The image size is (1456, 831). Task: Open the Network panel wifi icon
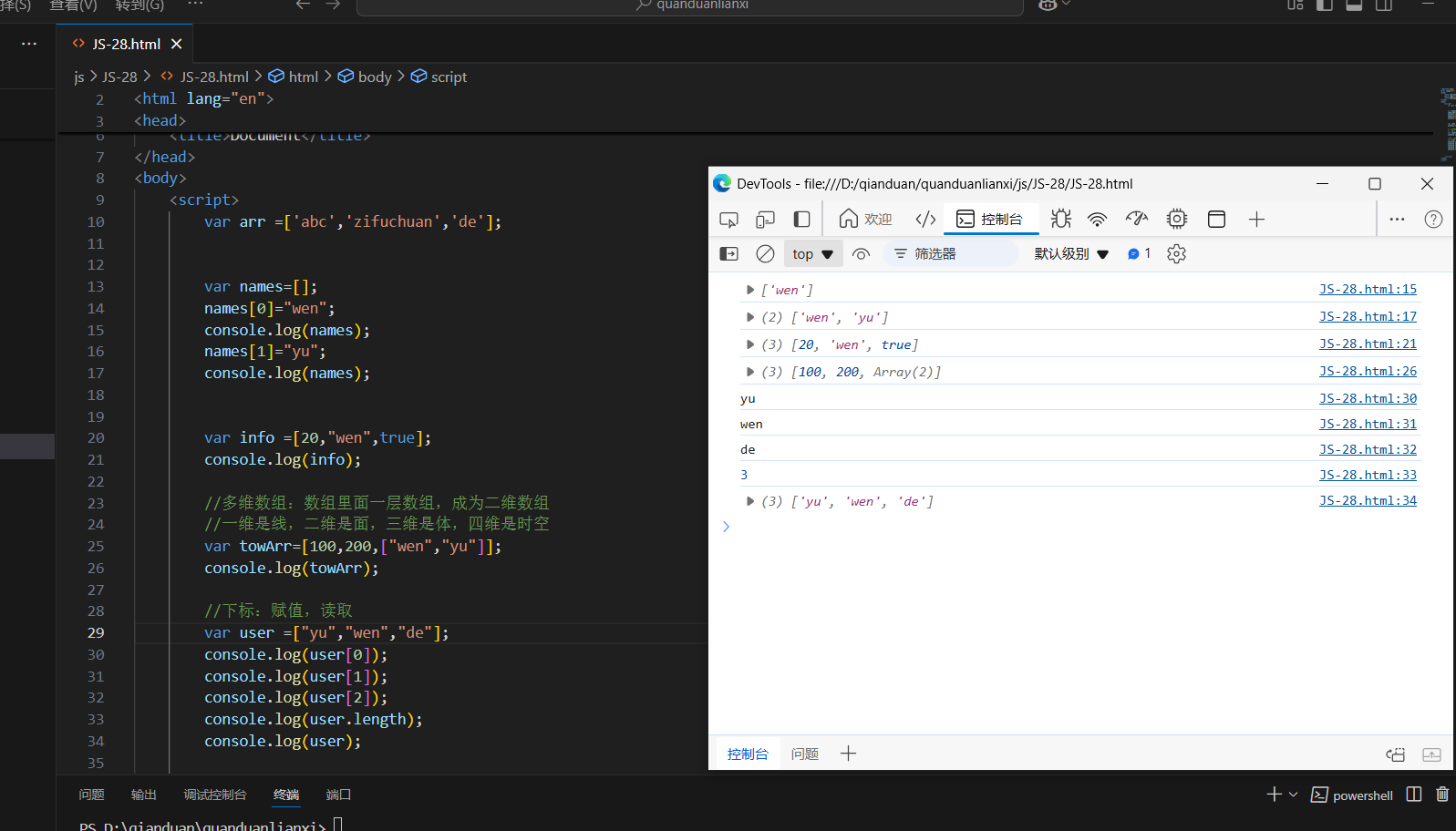1097,219
